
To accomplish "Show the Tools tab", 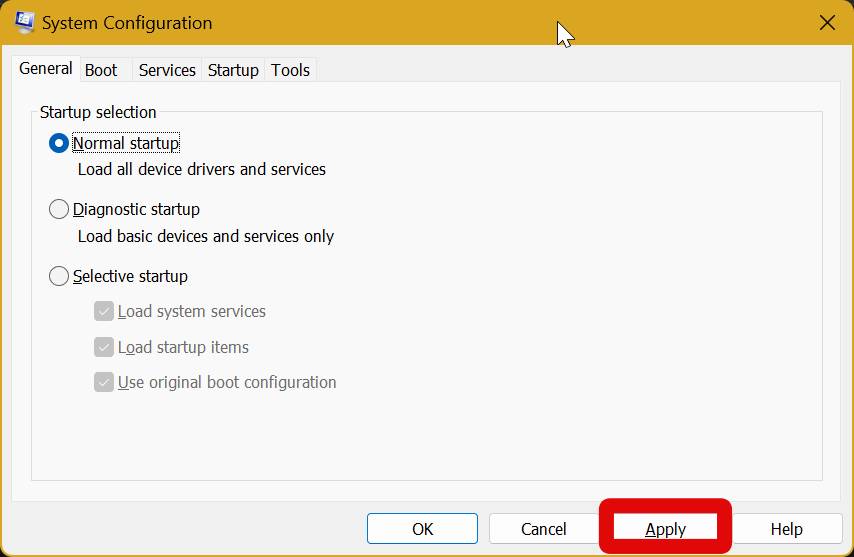I will pyautogui.click(x=291, y=70).
